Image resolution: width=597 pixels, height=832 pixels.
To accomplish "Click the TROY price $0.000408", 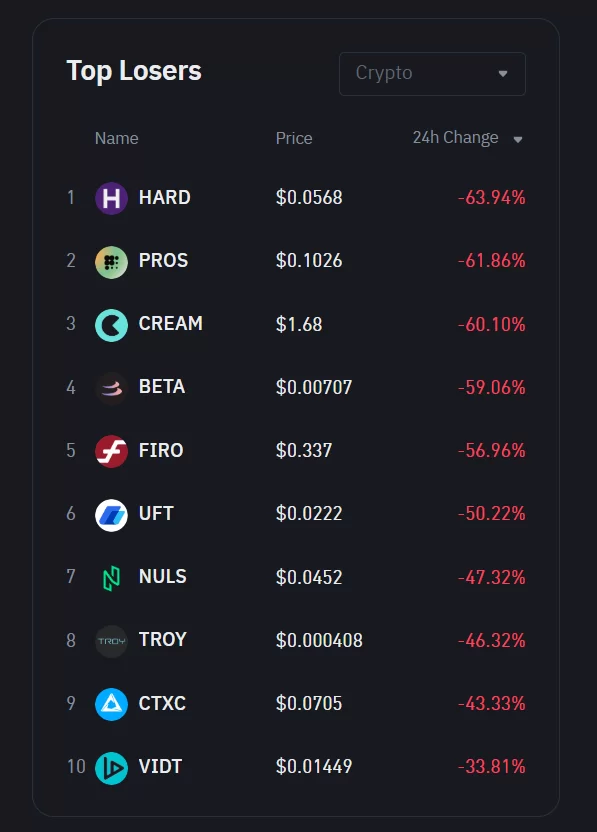I will (x=319, y=640).
